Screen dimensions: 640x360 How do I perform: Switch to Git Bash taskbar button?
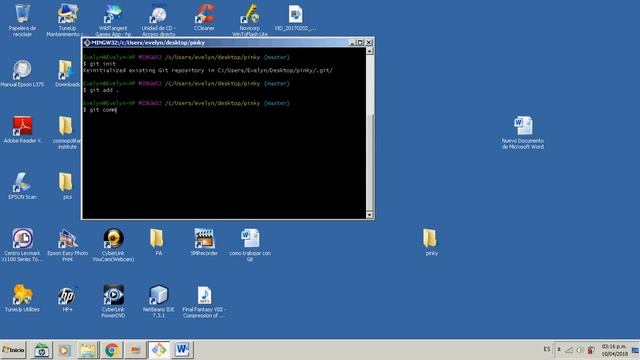pyautogui.click(x=159, y=350)
